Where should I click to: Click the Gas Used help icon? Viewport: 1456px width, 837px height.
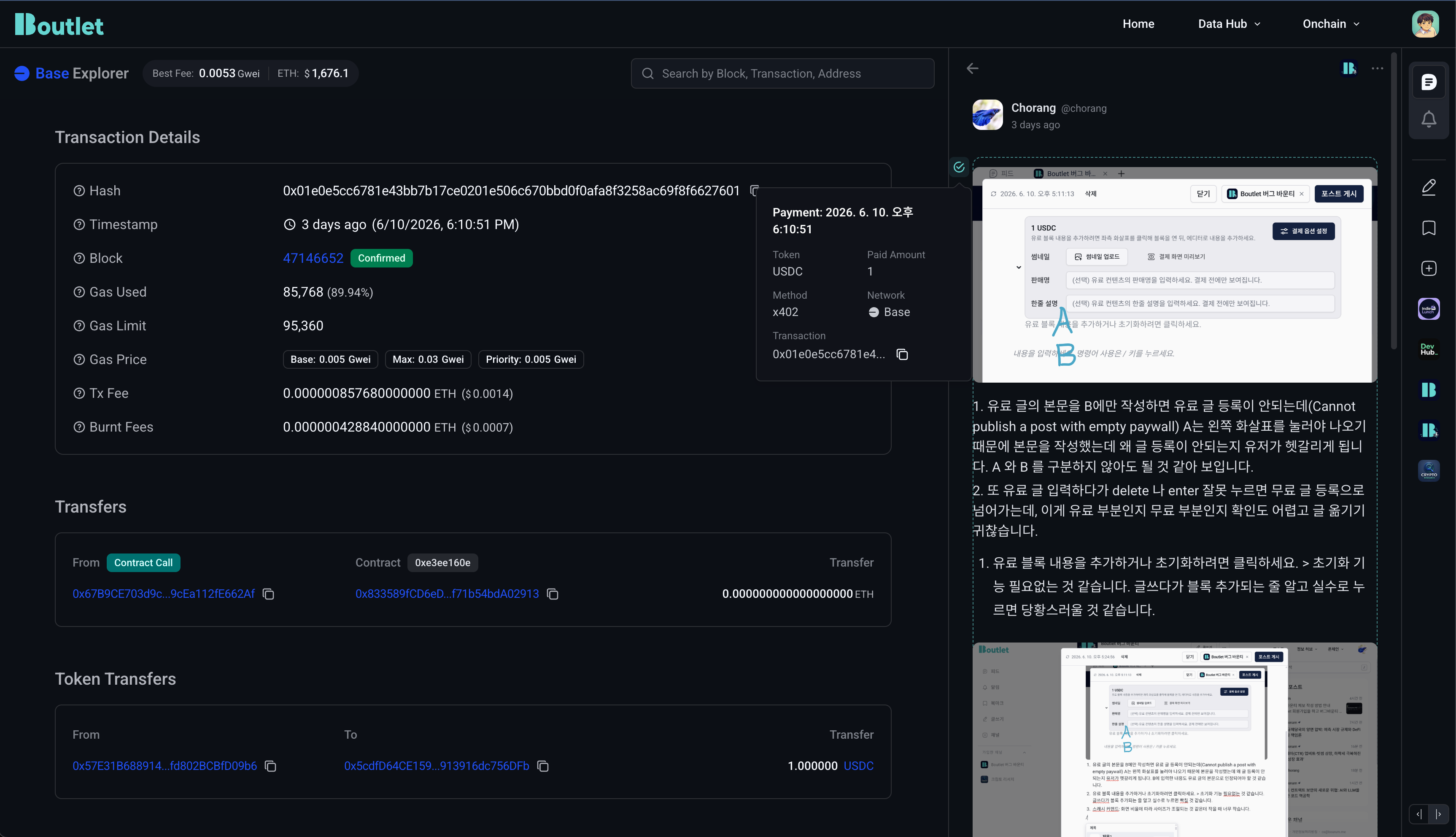tap(79, 292)
